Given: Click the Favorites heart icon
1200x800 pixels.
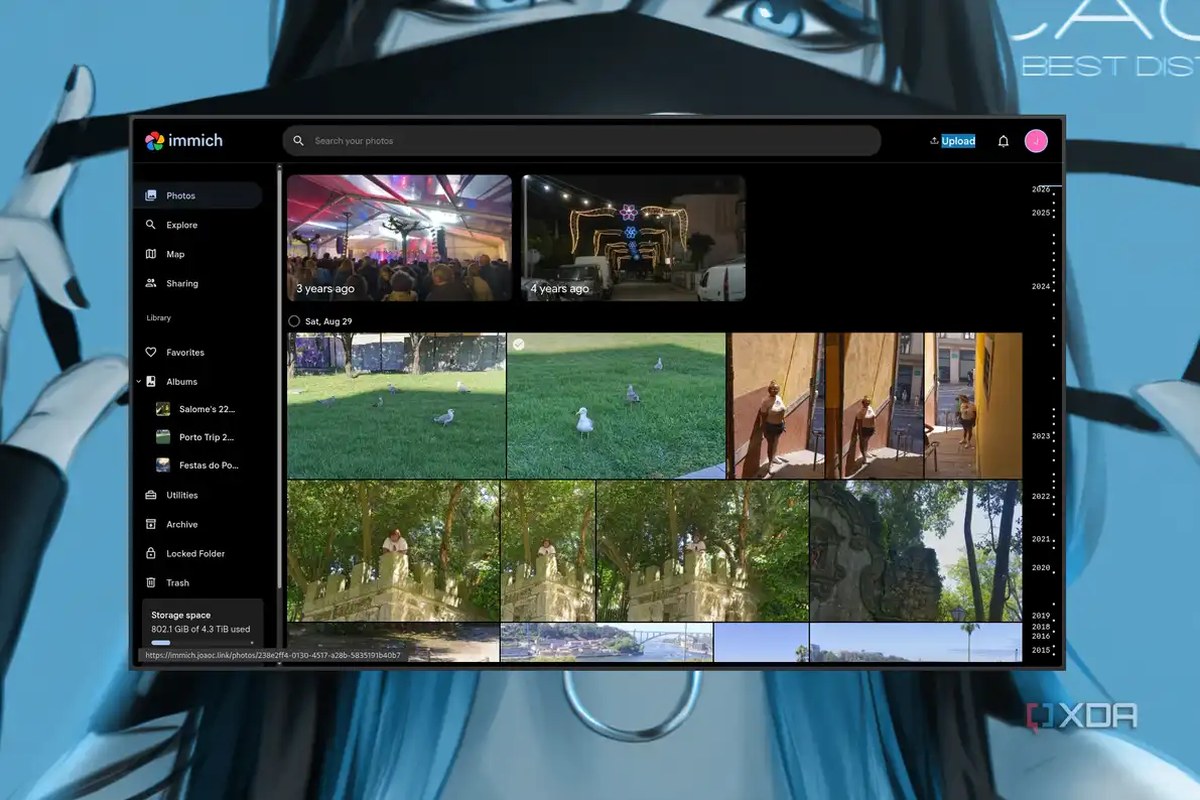Looking at the screenshot, I should (151, 352).
